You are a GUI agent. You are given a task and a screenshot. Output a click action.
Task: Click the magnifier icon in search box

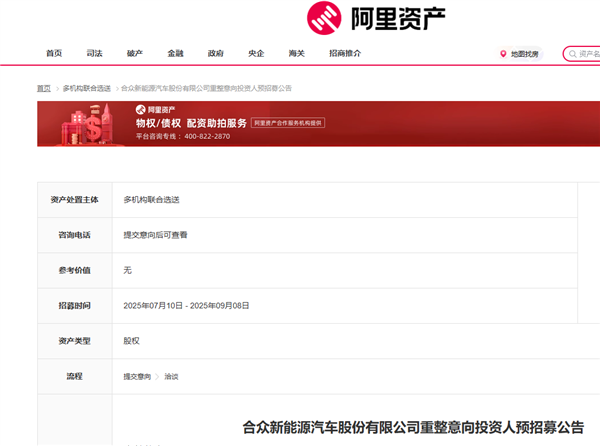point(572,54)
